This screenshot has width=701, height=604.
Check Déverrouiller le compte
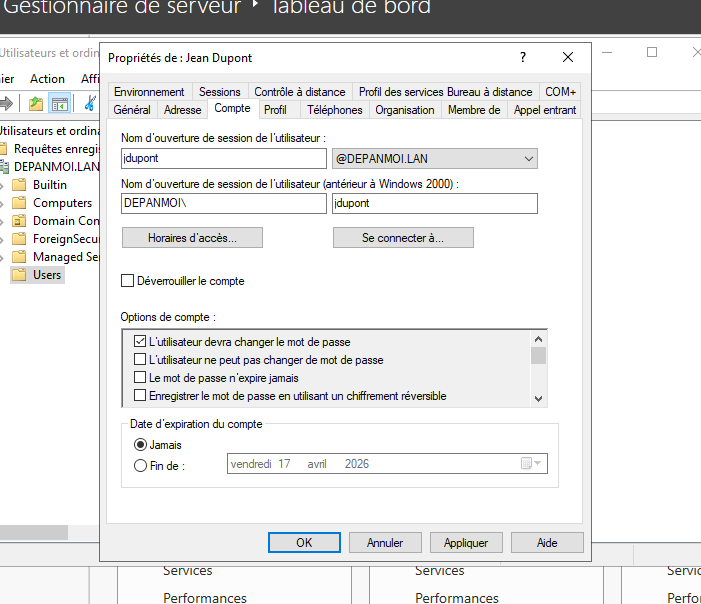pos(127,281)
